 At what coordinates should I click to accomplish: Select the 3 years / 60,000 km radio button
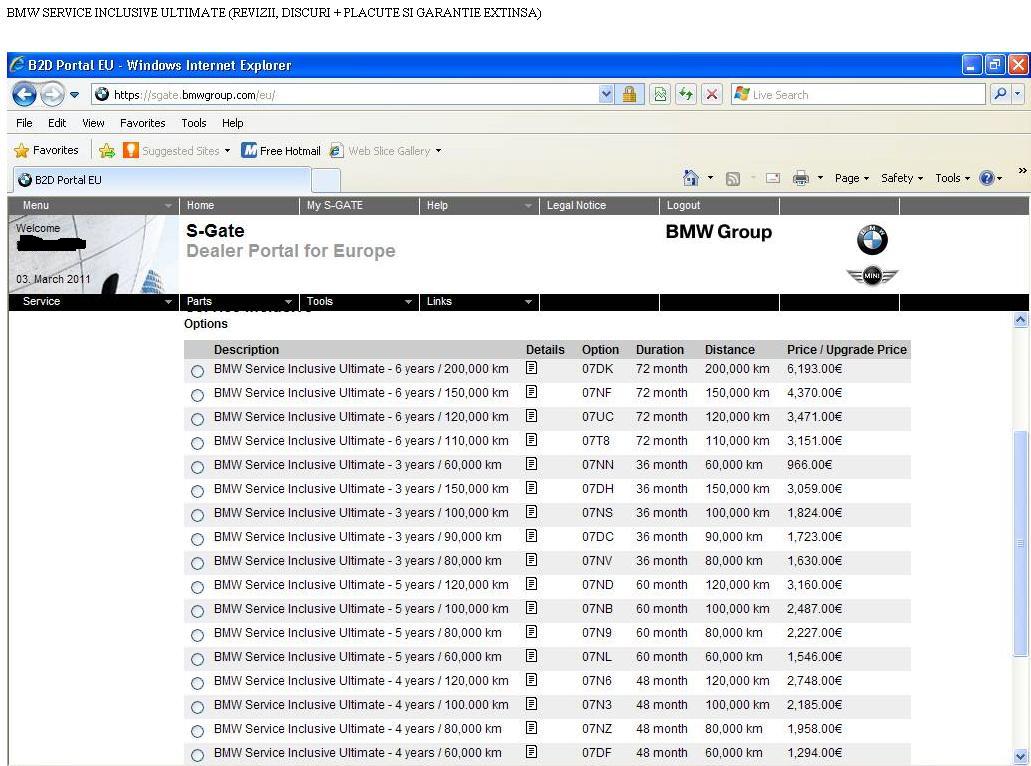(197, 467)
